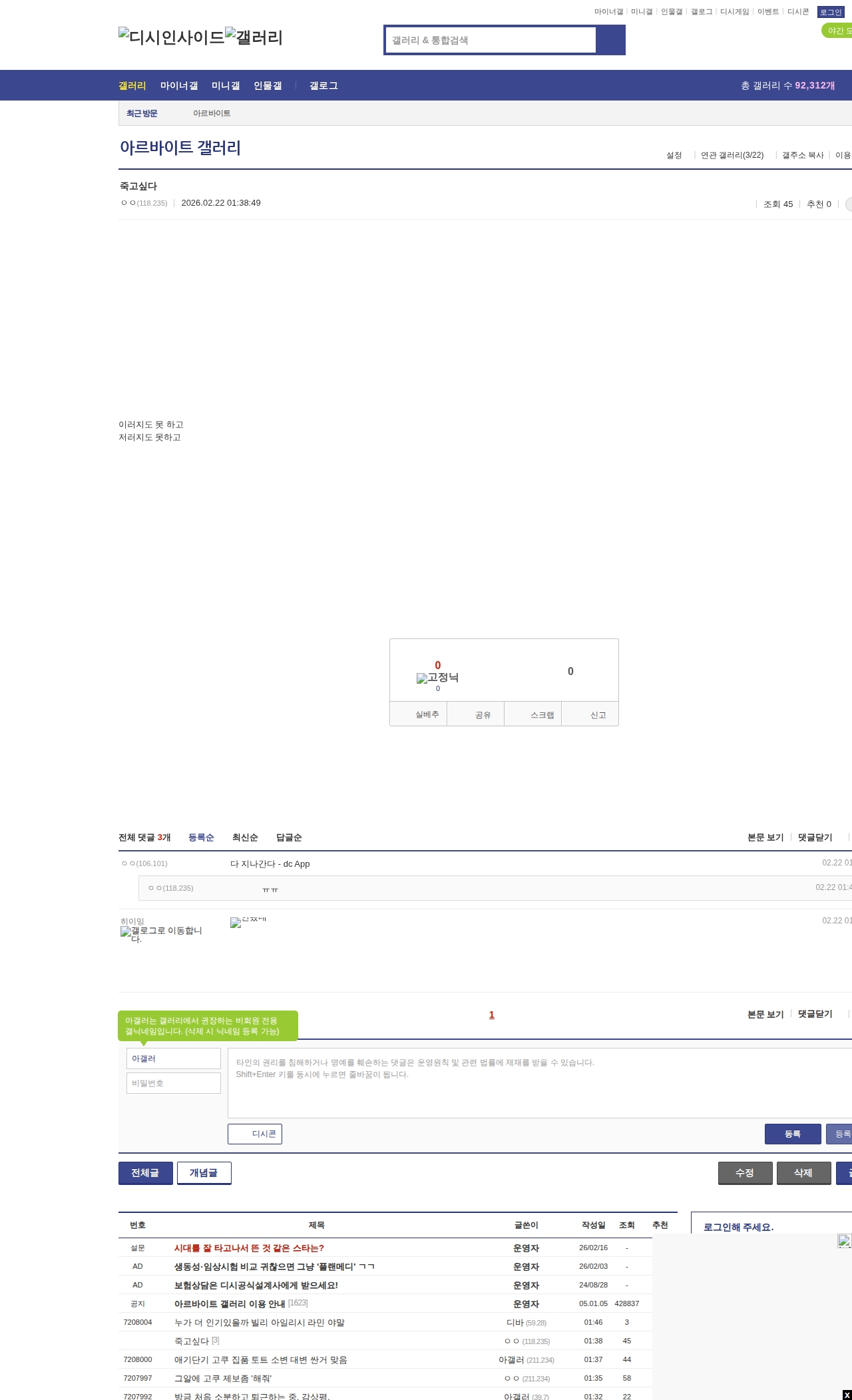Viewport: 852px width, 1400px height.
Task: Open the poll post 시대를 잘 타고나서 뜬 것 같은 스타는?
Action: tap(249, 1248)
